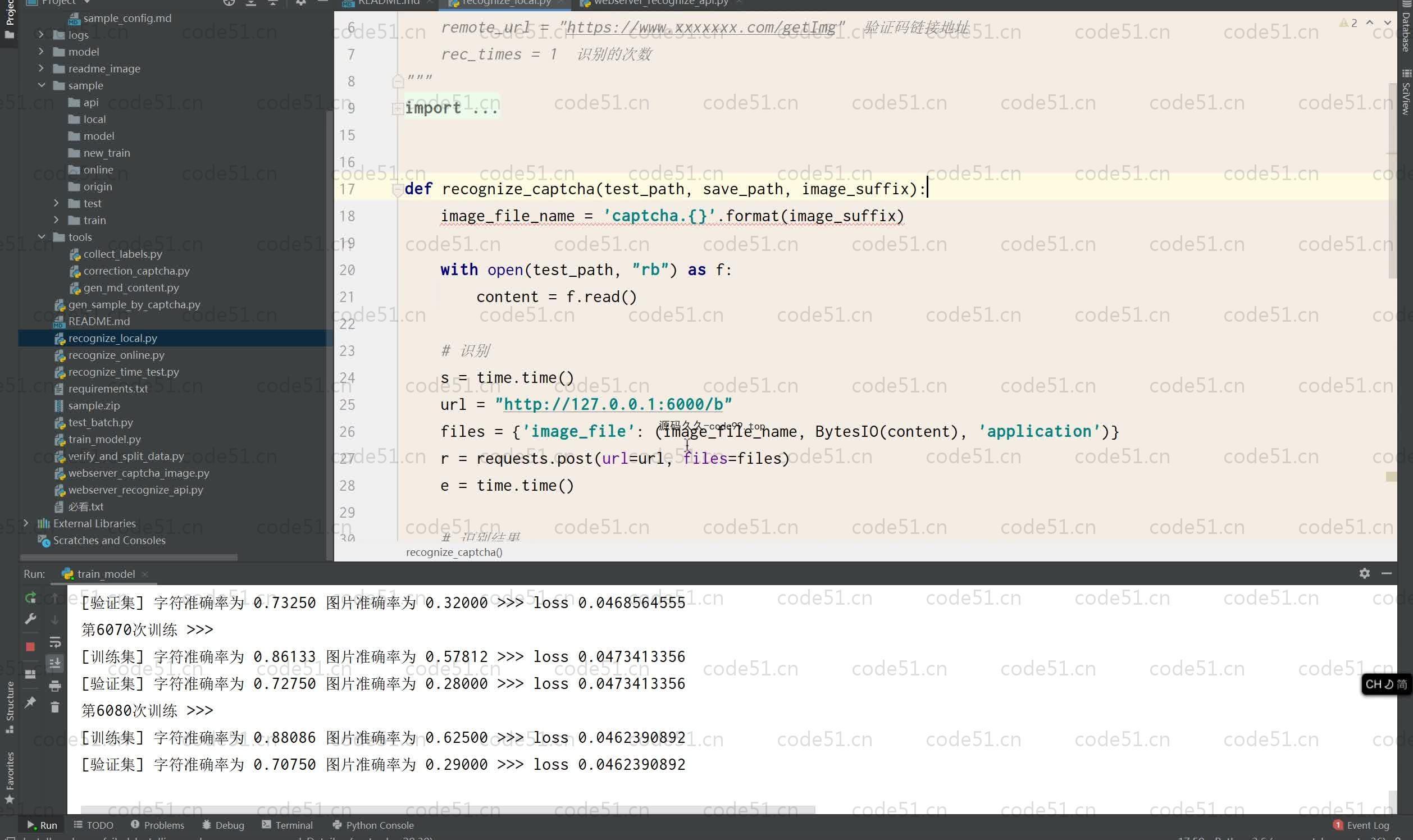This screenshot has height=840, width=1413.
Task: Expand the test folder under sample
Action: [56, 203]
